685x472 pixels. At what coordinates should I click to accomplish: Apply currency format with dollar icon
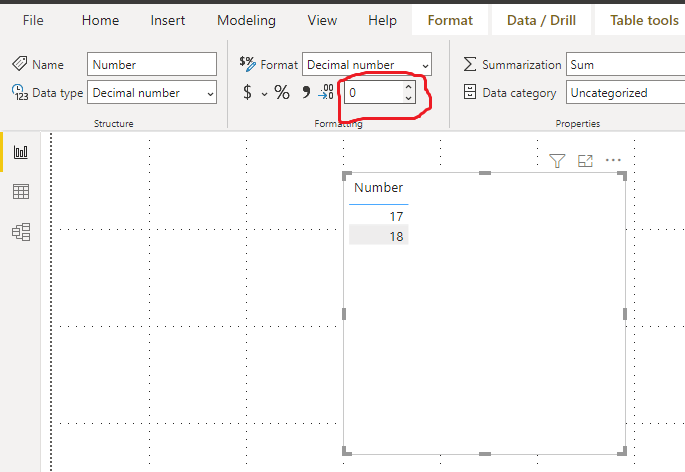[x=248, y=92]
